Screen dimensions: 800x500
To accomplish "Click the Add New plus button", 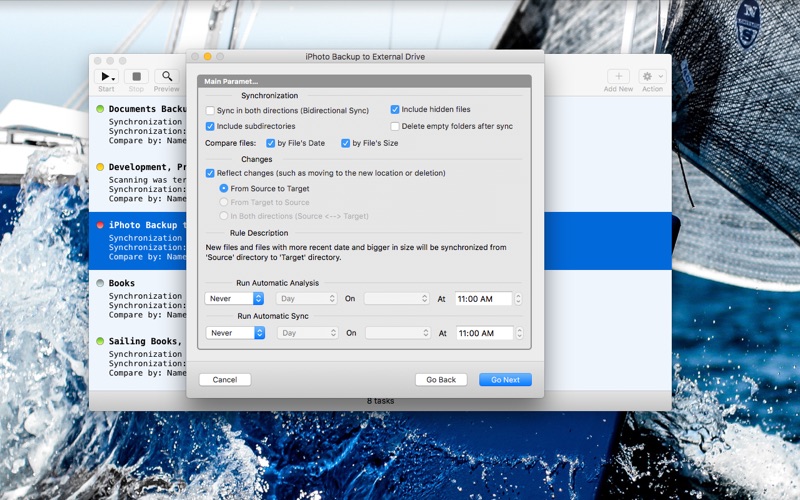I will [x=618, y=77].
